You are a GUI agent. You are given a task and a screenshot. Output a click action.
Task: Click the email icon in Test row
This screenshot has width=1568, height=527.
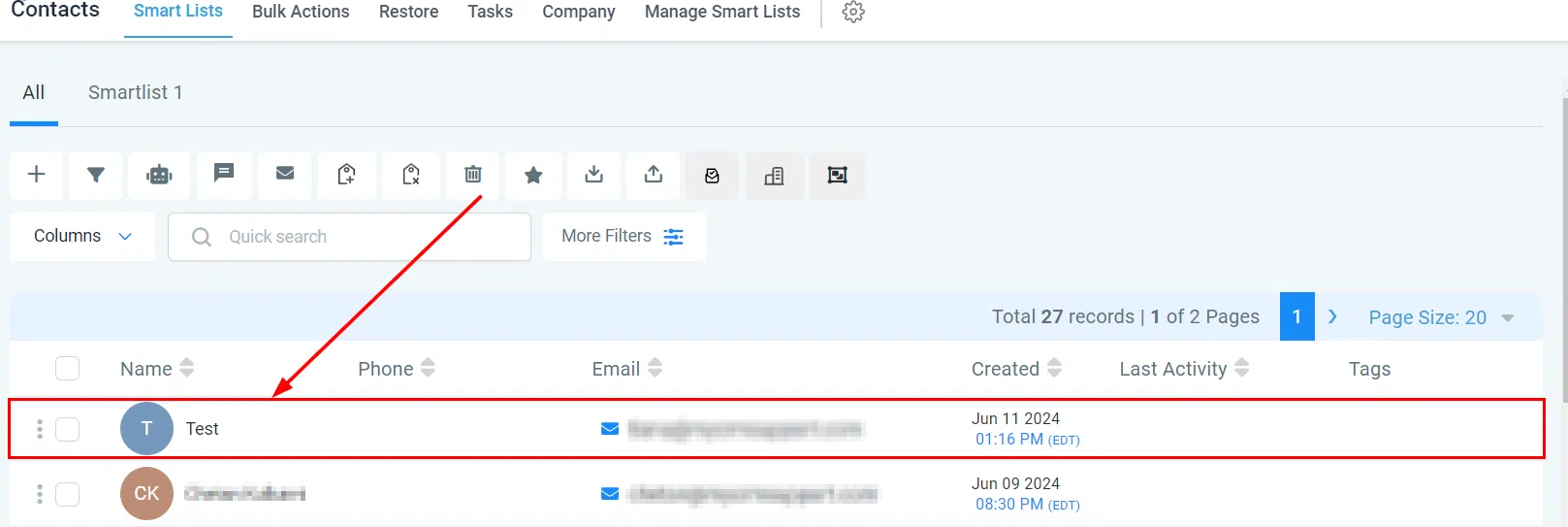pyautogui.click(x=610, y=429)
